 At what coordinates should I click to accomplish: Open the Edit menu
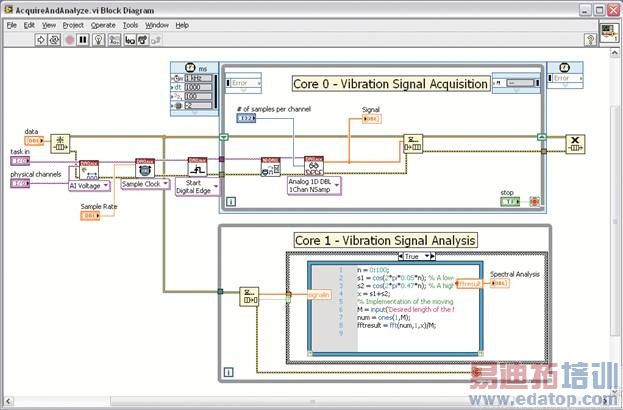coord(29,25)
